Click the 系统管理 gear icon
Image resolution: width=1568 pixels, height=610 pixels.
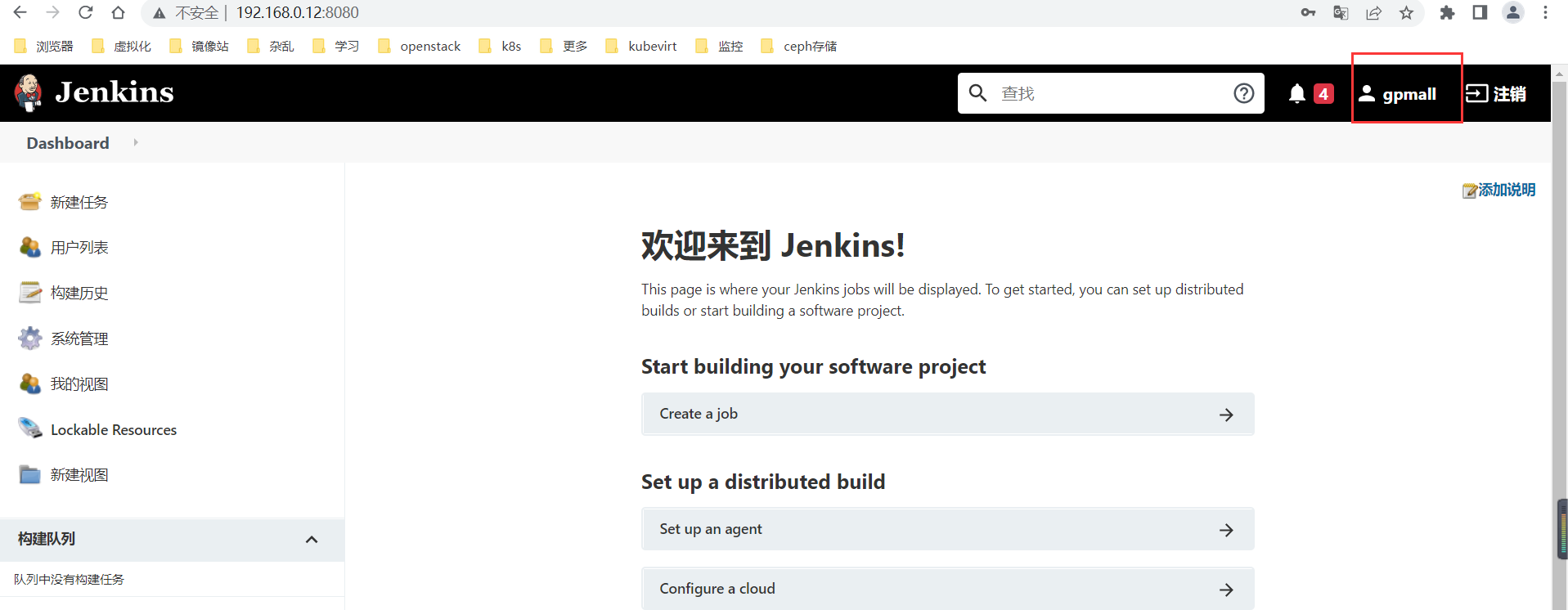tap(30, 338)
